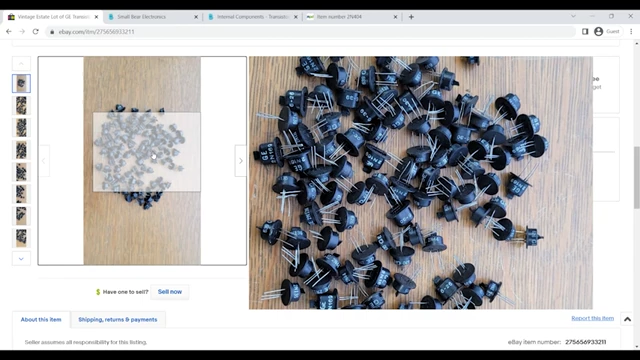Reload the eBay page
This screenshot has width=640, height=360.
click(x=36, y=31)
